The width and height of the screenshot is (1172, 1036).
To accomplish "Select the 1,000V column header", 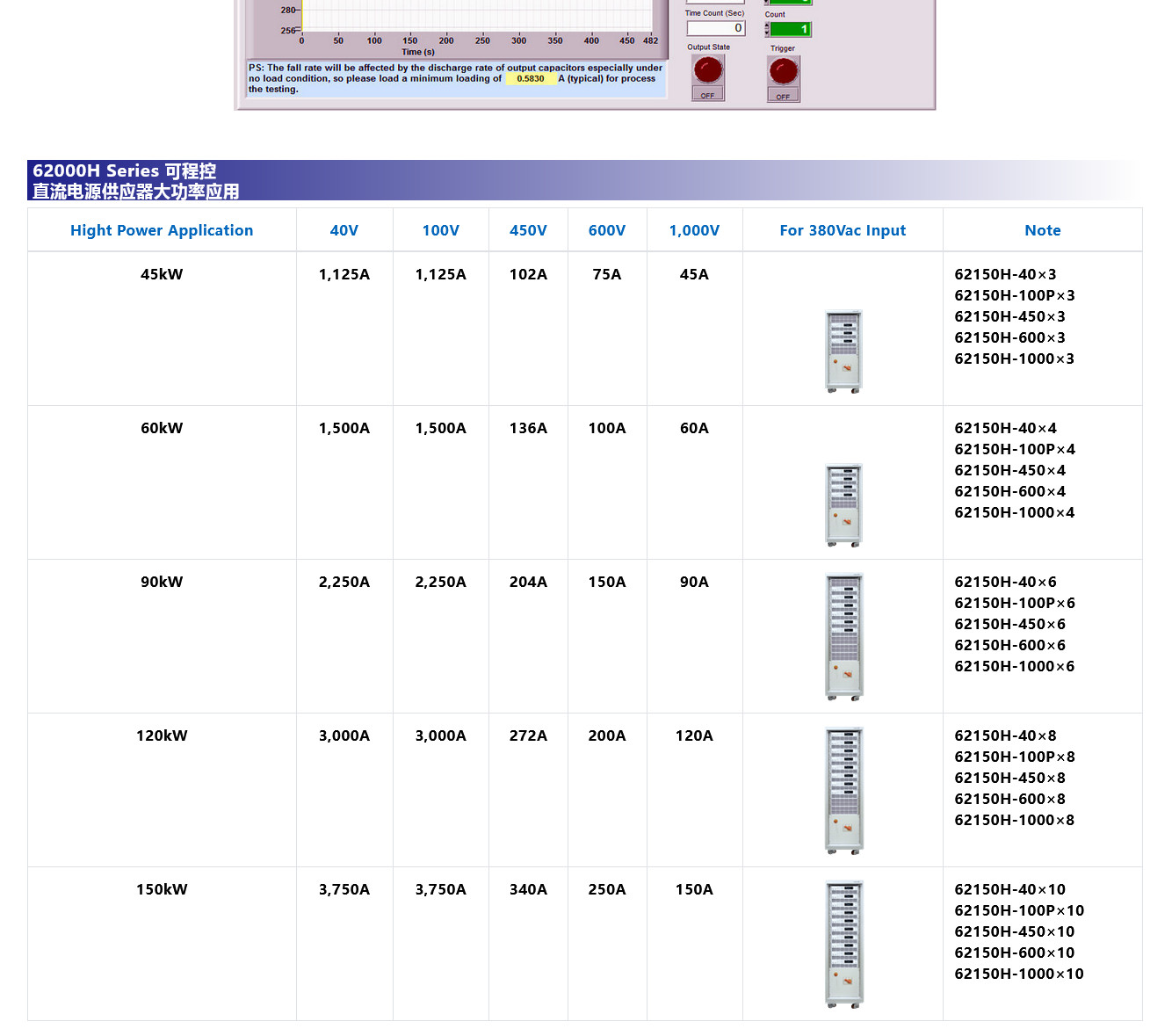I will point(694,230).
